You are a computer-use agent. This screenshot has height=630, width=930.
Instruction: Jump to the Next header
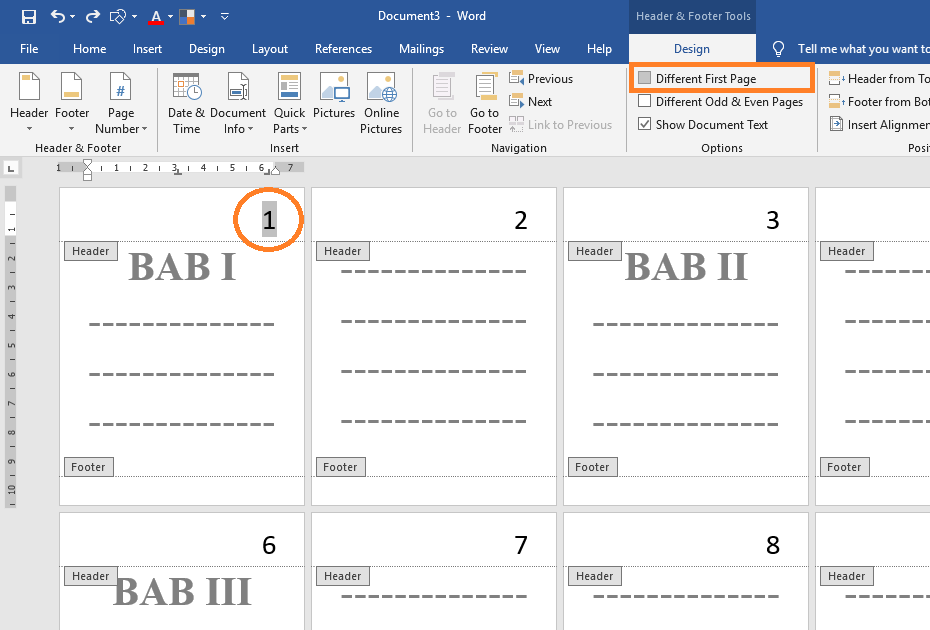click(x=531, y=101)
